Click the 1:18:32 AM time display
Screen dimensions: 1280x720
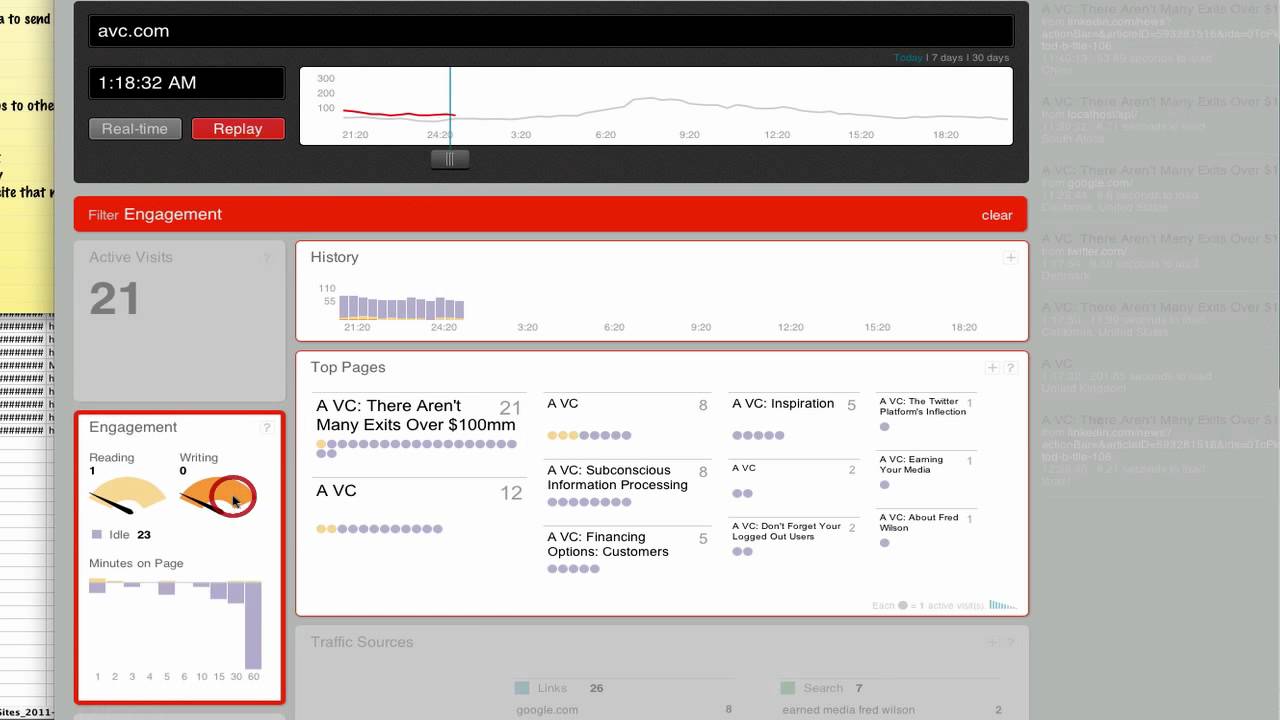(187, 83)
